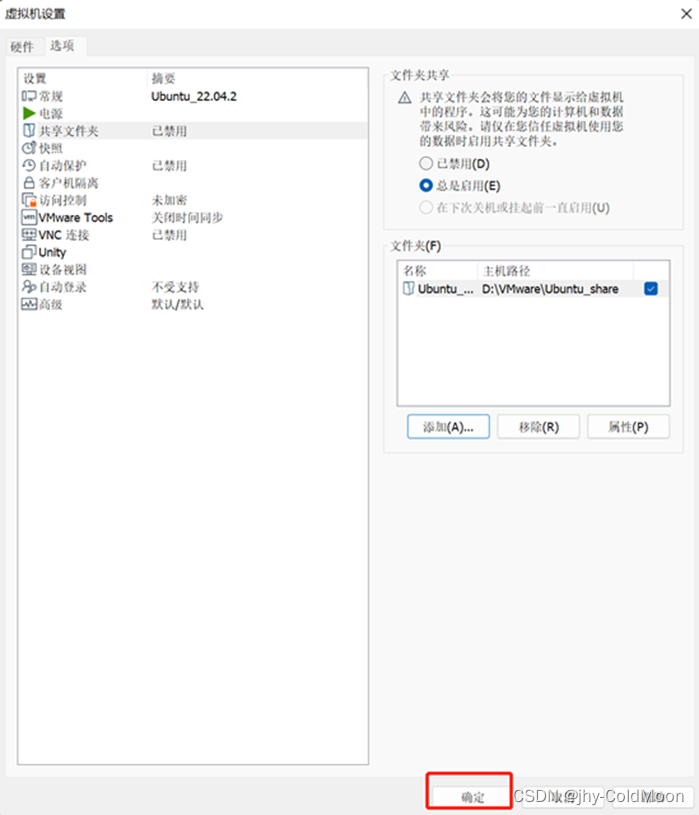
Task: Select the 客户机隔离 row text
Action: tap(69, 183)
